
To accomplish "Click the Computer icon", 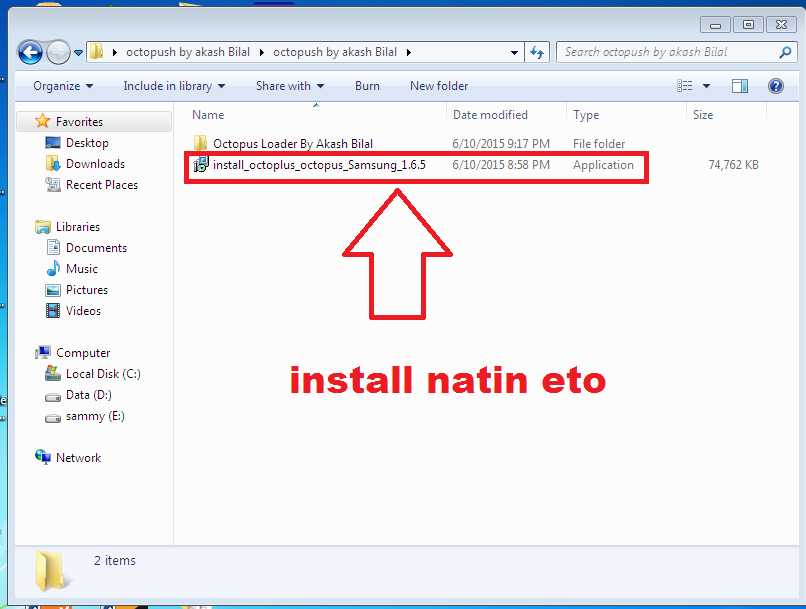I will tap(43, 352).
